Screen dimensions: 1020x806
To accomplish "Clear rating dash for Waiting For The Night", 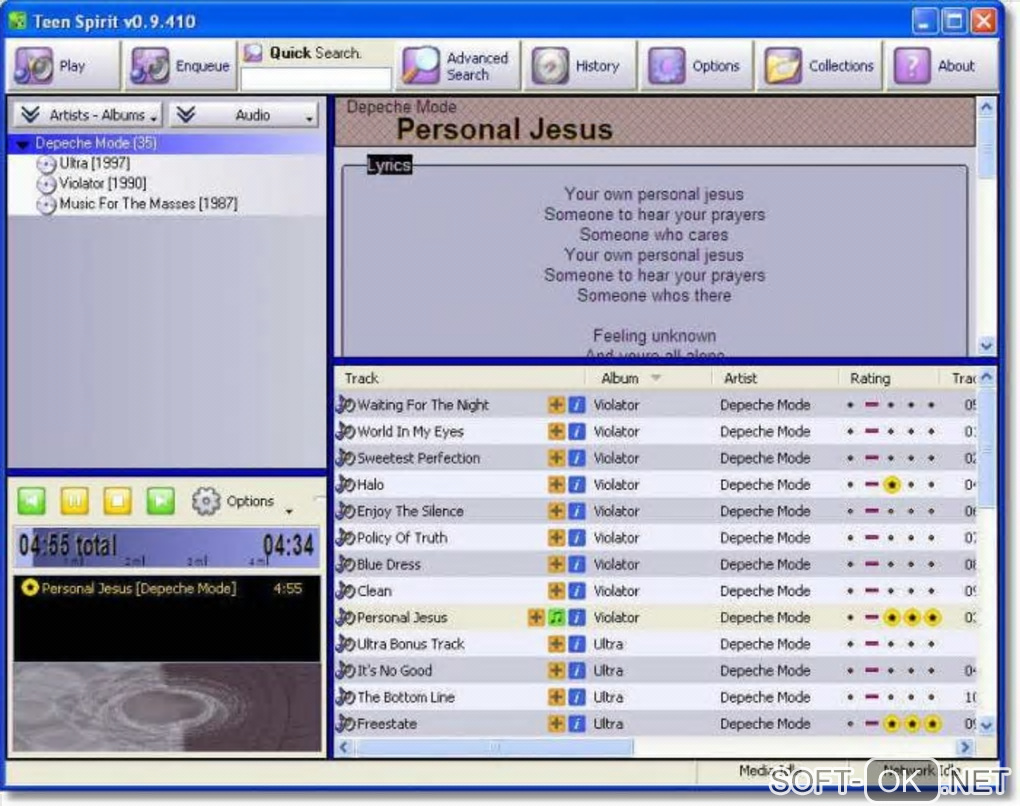I will point(872,405).
